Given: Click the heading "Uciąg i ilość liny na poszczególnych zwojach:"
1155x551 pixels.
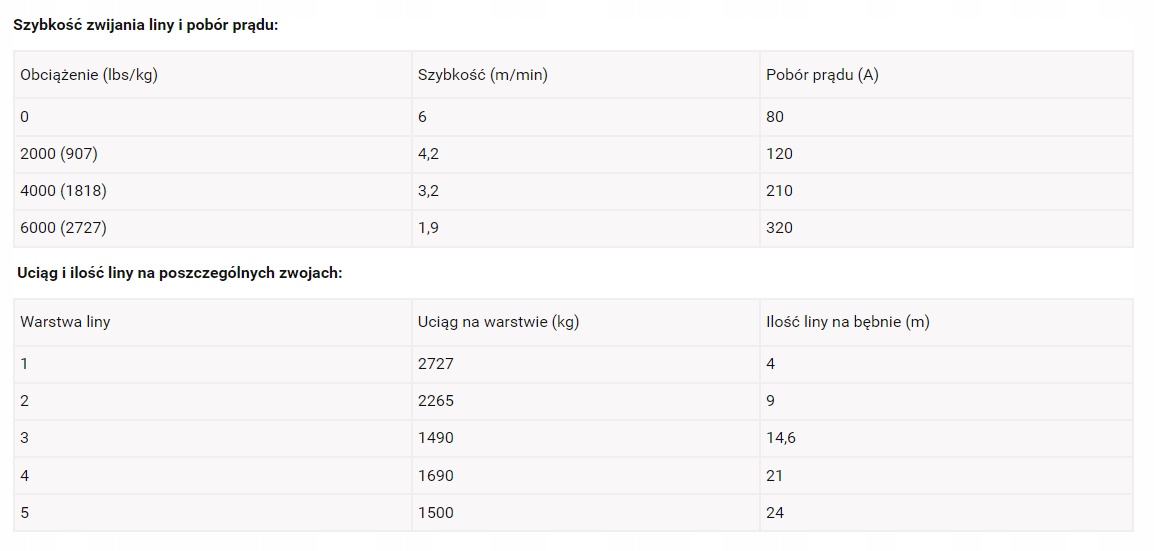Looking at the screenshot, I should click(180, 272).
